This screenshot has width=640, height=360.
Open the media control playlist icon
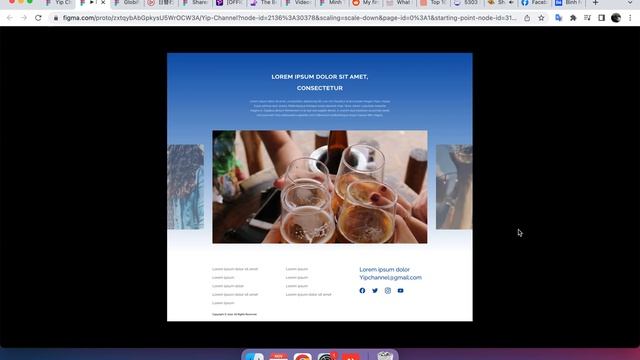click(x=587, y=18)
